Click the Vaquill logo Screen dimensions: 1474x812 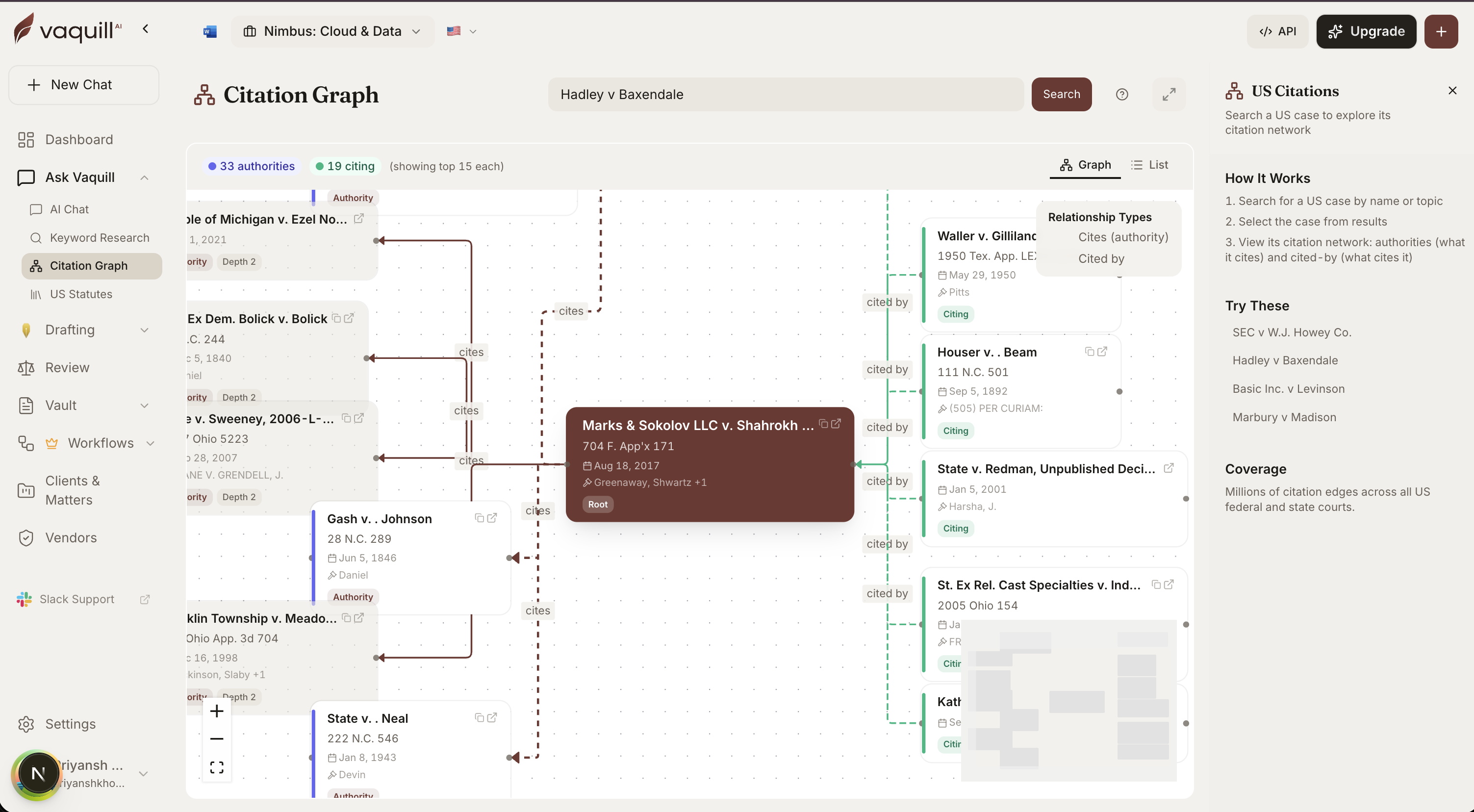coord(68,28)
